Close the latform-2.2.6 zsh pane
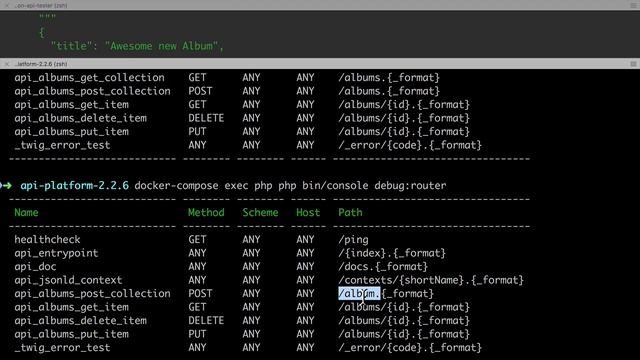 pos(7,64)
